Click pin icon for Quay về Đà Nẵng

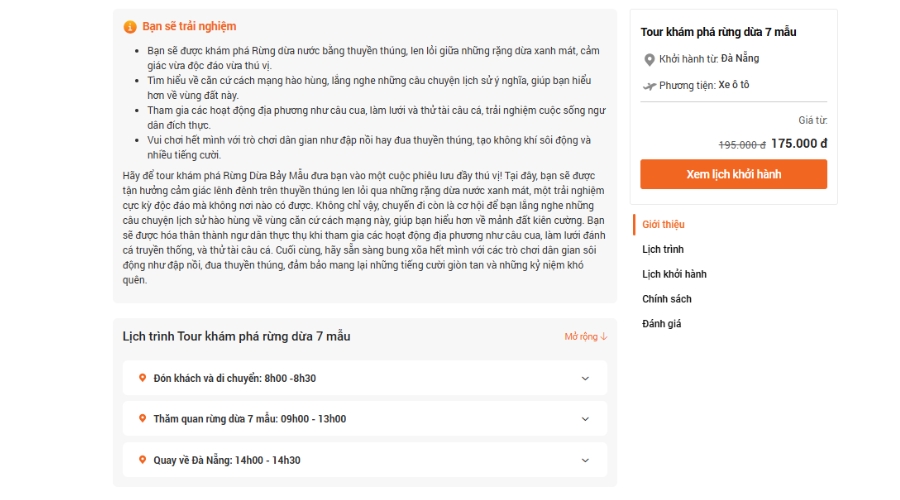point(142,460)
